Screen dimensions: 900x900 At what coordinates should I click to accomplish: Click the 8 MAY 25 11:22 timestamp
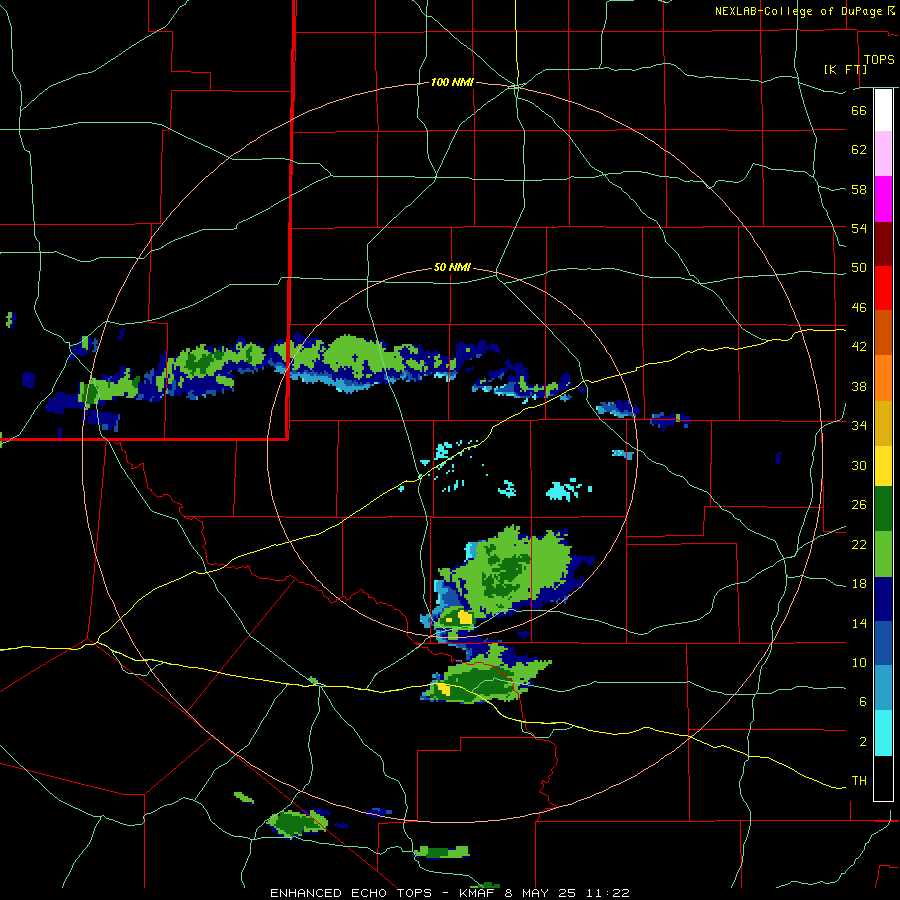[567, 893]
